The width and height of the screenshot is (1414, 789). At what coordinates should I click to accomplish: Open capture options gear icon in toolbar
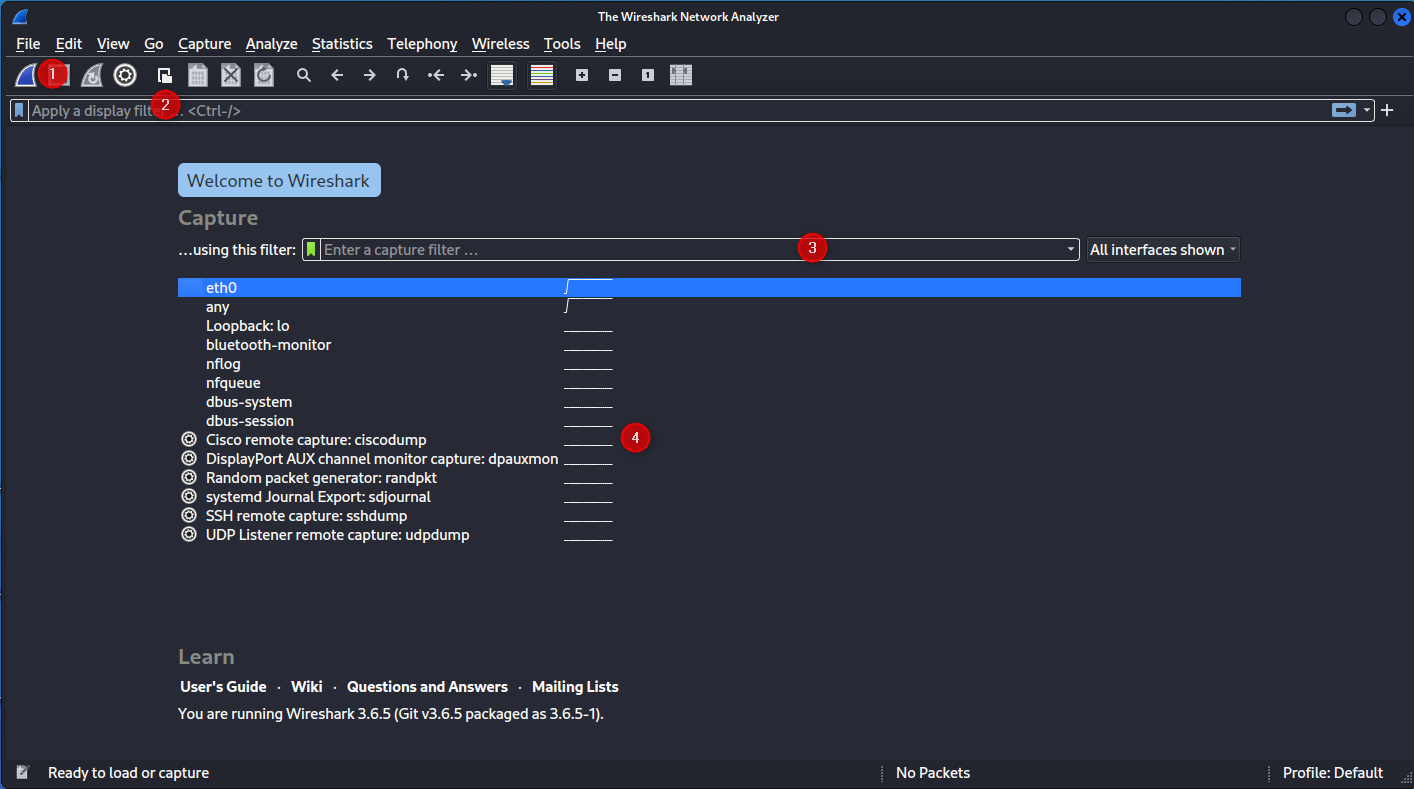pos(125,75)
